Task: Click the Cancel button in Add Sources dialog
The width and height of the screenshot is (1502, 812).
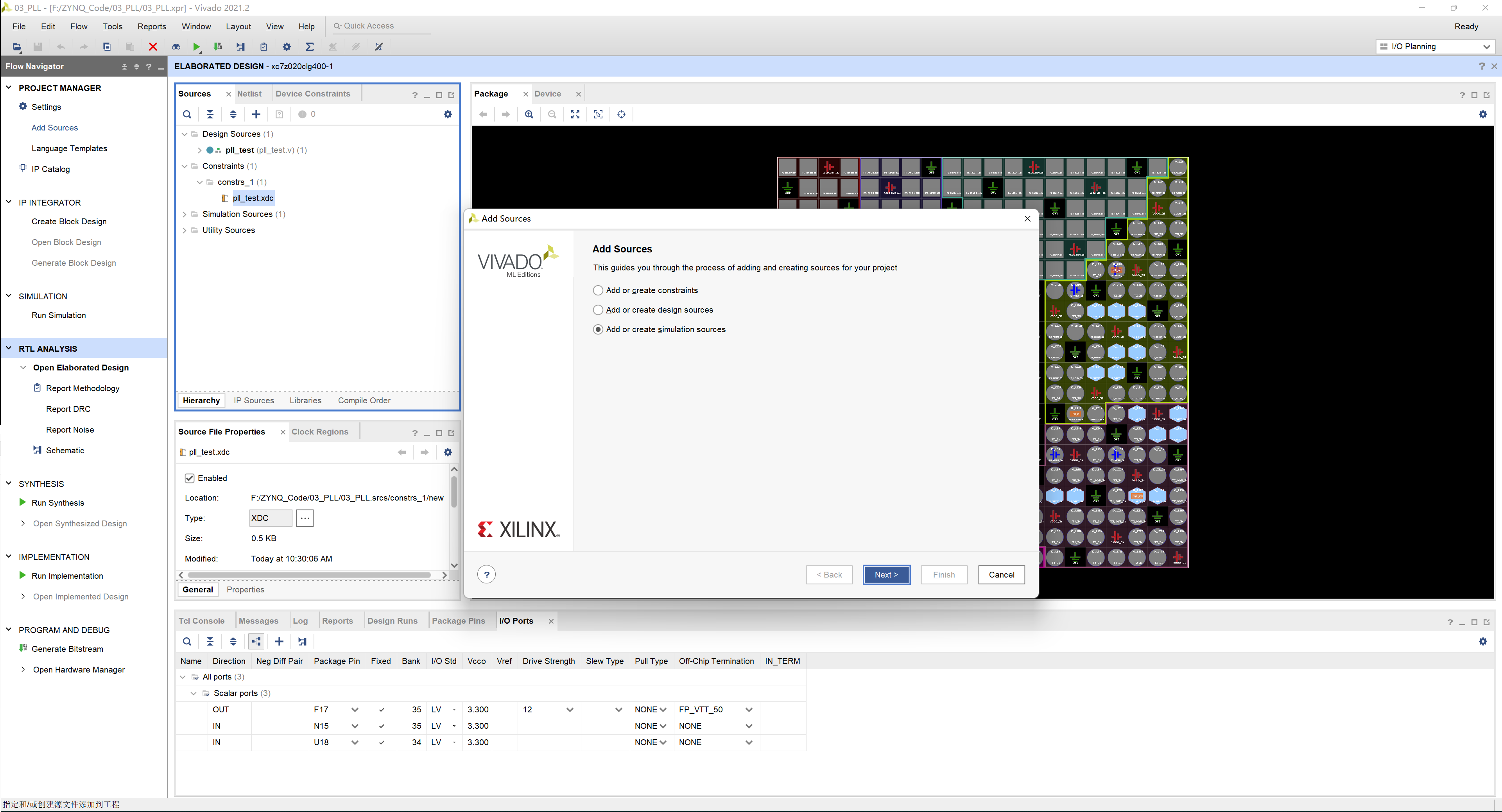Action: pos(1000,574)
